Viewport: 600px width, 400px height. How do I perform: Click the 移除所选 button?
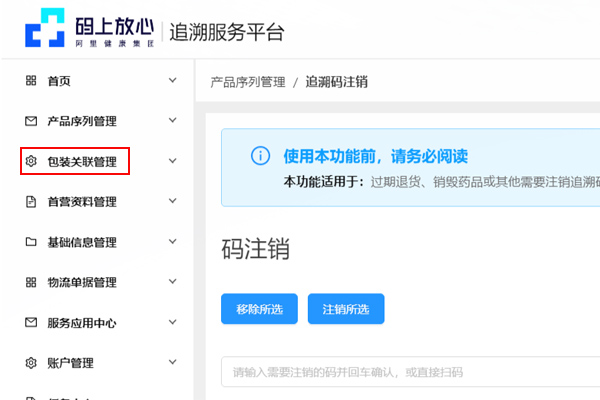pos(259,309)
